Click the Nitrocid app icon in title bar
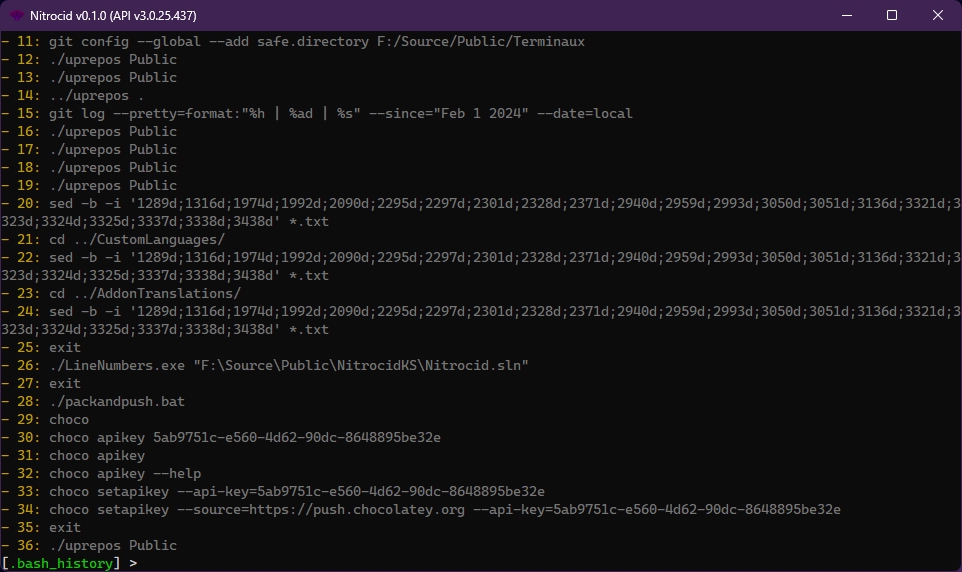 pos(17,15)
